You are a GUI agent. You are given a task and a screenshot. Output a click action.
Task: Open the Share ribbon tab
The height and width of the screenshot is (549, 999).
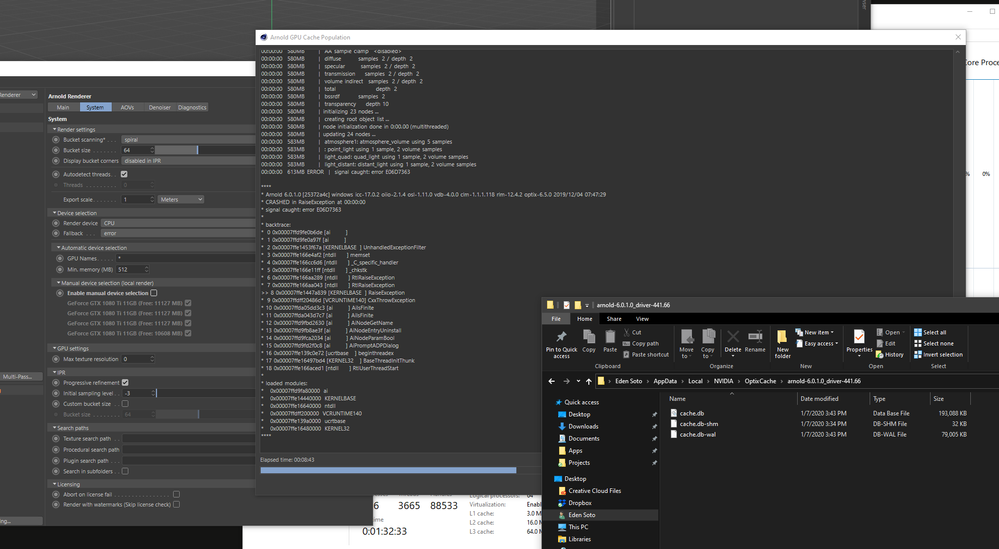614,318
